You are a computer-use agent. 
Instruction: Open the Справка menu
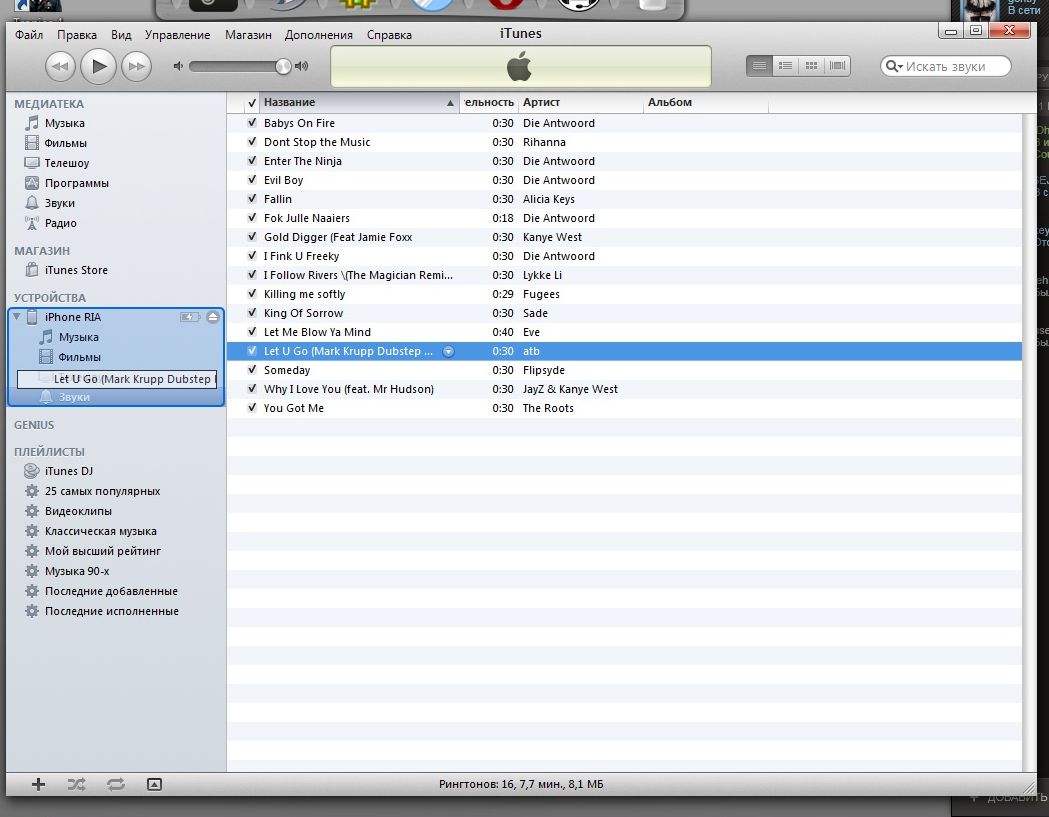tap(389, 35)
